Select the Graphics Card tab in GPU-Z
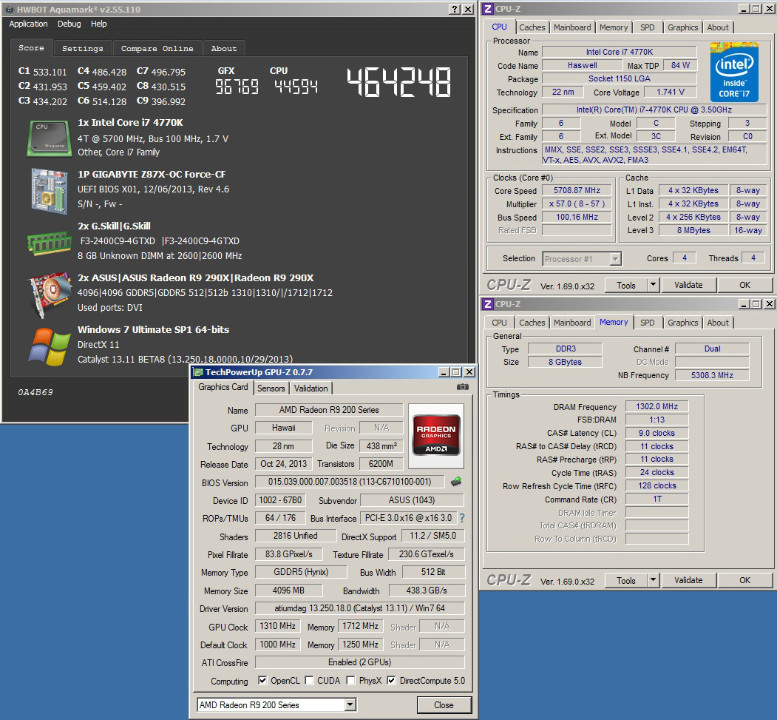 pos(223,387)
